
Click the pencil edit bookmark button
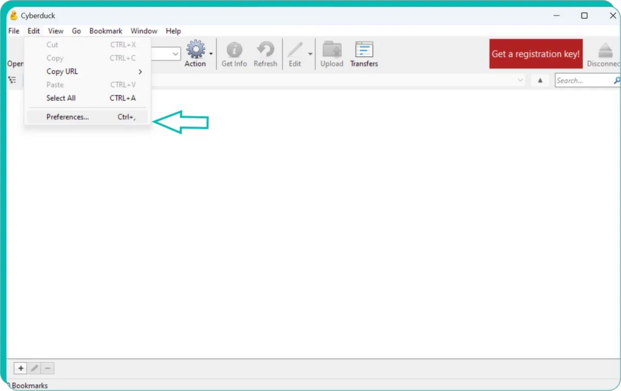pyautogui.click(x=34, y=368)
